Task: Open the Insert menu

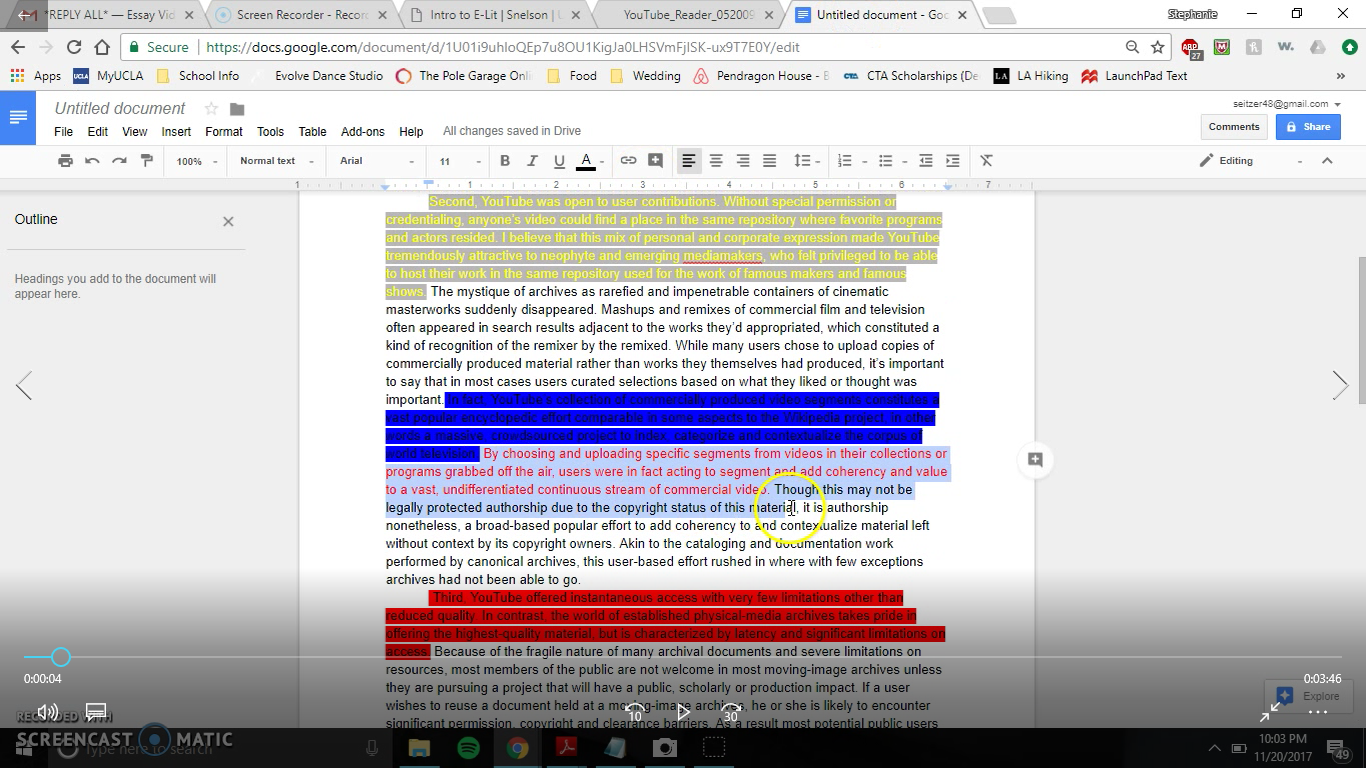Action: click(x=176, y=131)
